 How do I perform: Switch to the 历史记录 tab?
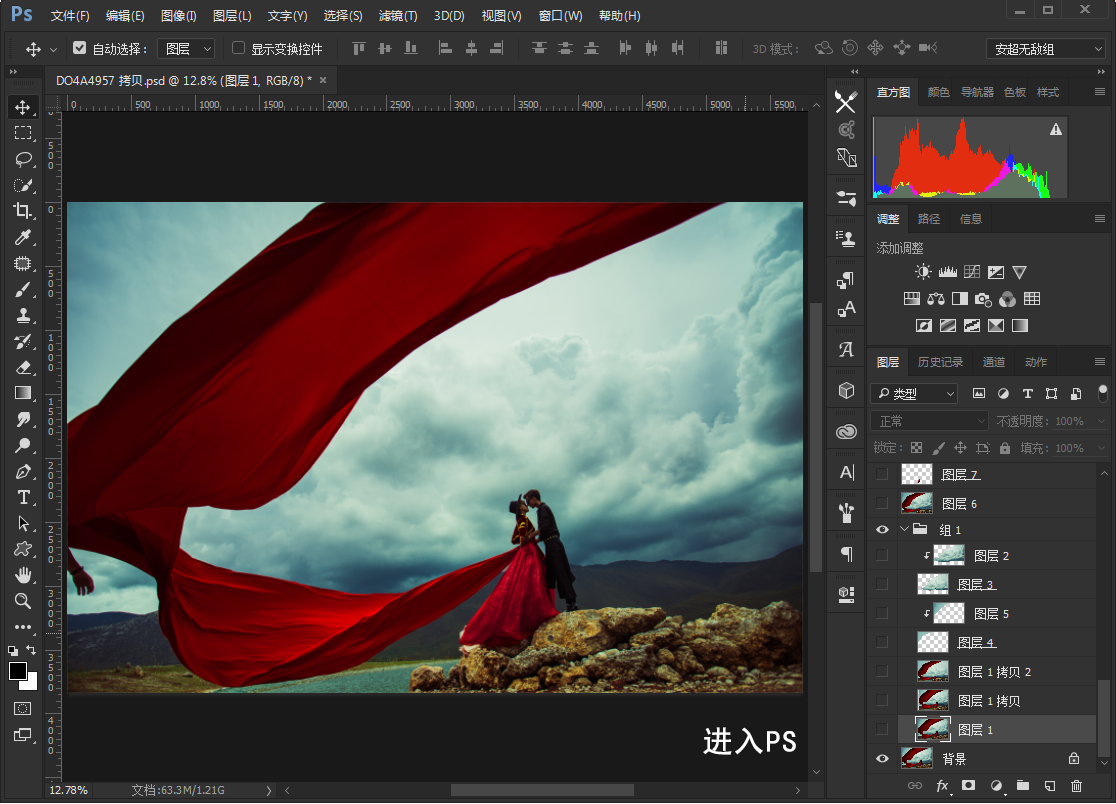click(940, 362)
